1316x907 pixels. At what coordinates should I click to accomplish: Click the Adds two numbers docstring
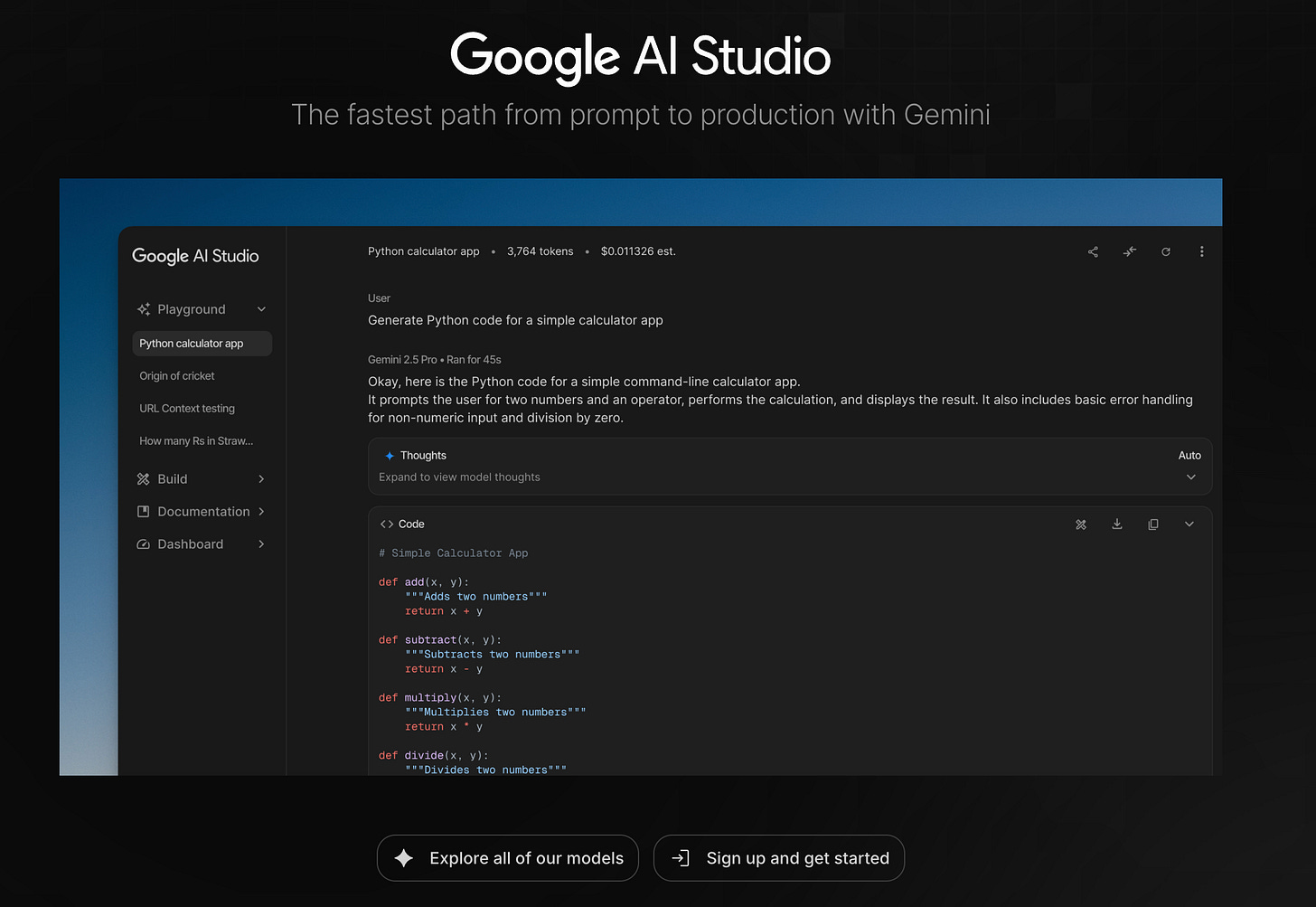pyautogui.click(x=476, y=597)
